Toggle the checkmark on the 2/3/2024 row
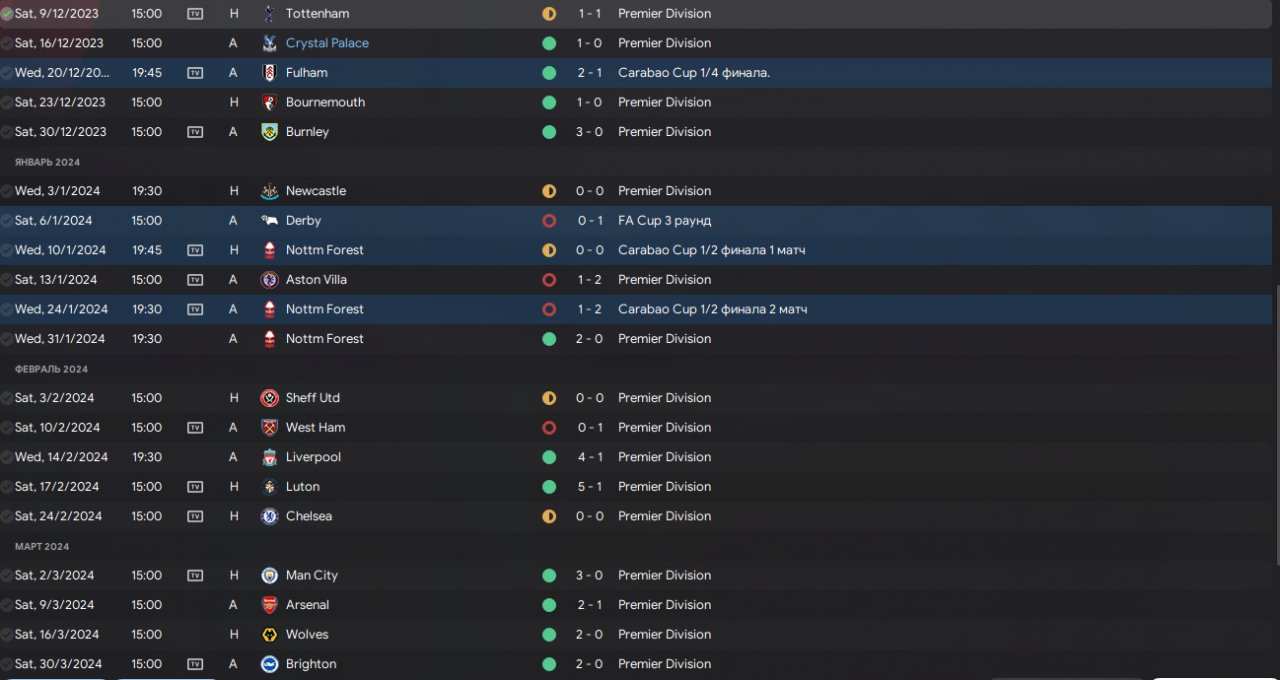The width and height of the screenshot is (1280, 680). [7, 576]
